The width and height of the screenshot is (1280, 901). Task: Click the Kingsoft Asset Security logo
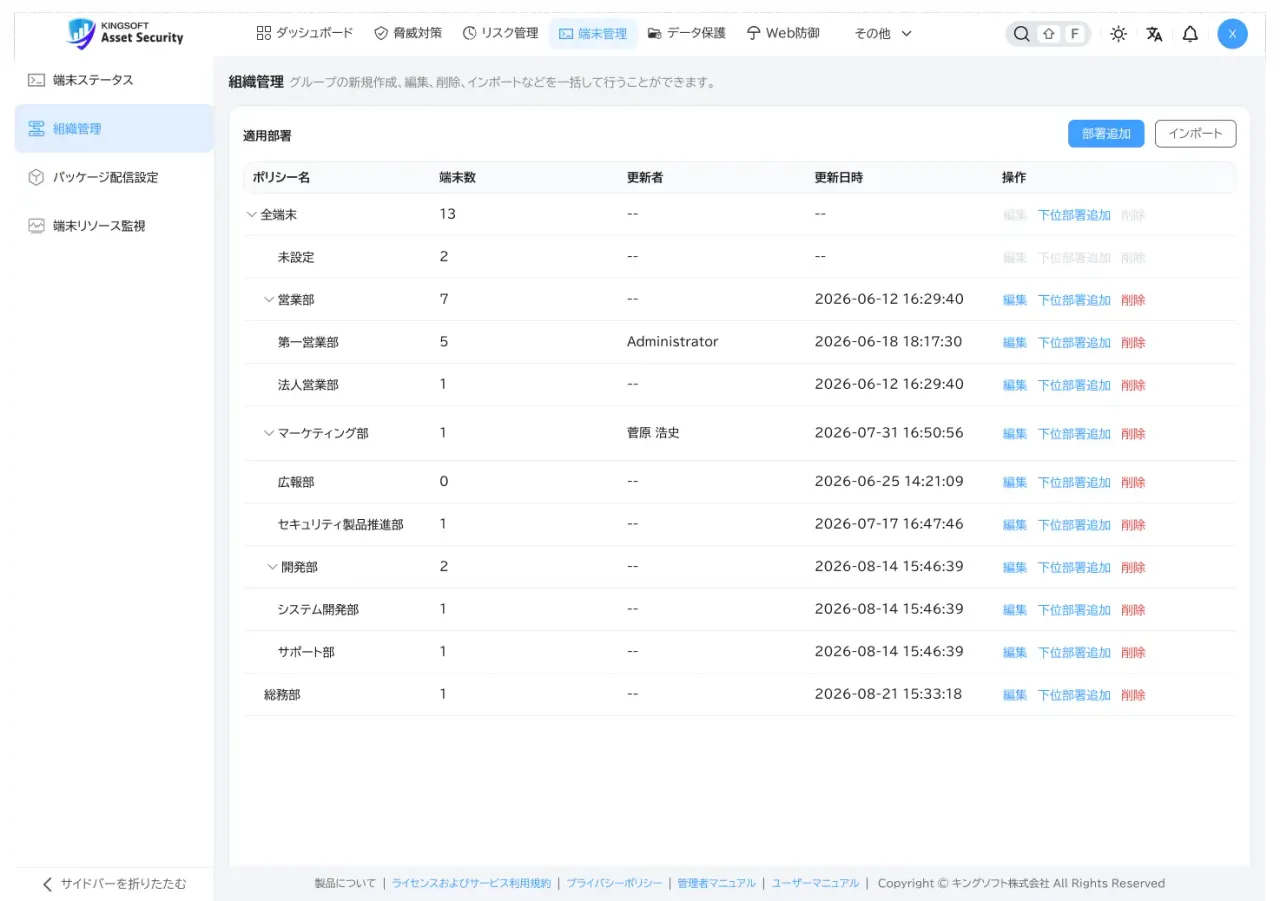pos(125,33)
